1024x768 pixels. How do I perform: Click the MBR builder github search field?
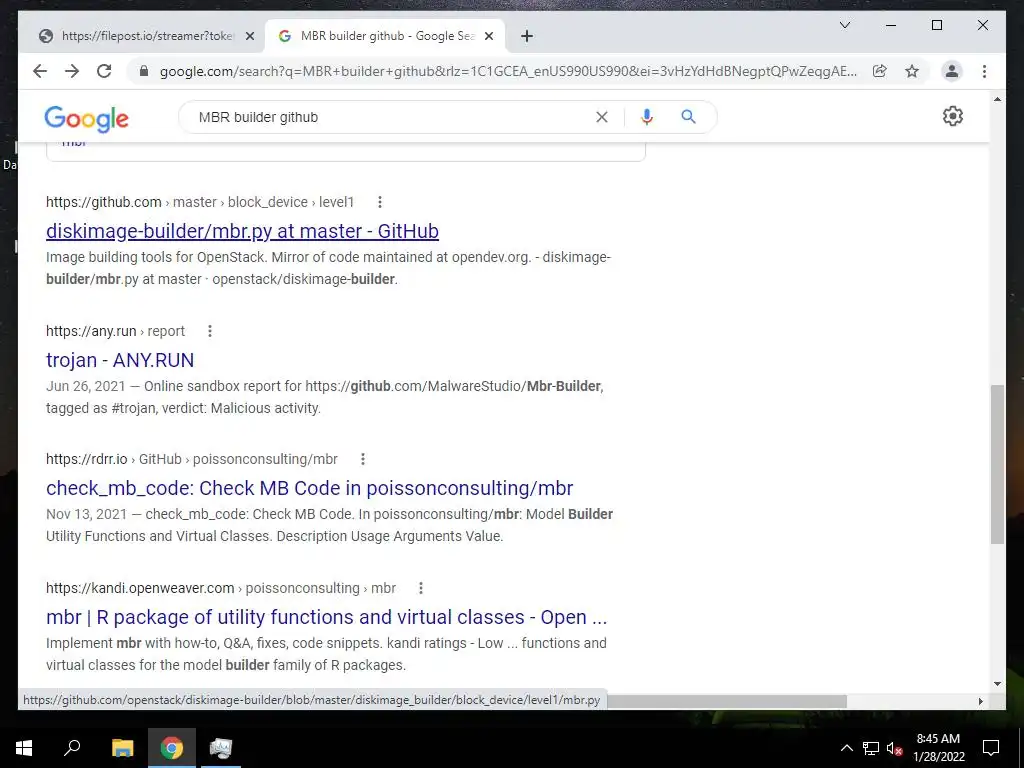pos(392,117)
